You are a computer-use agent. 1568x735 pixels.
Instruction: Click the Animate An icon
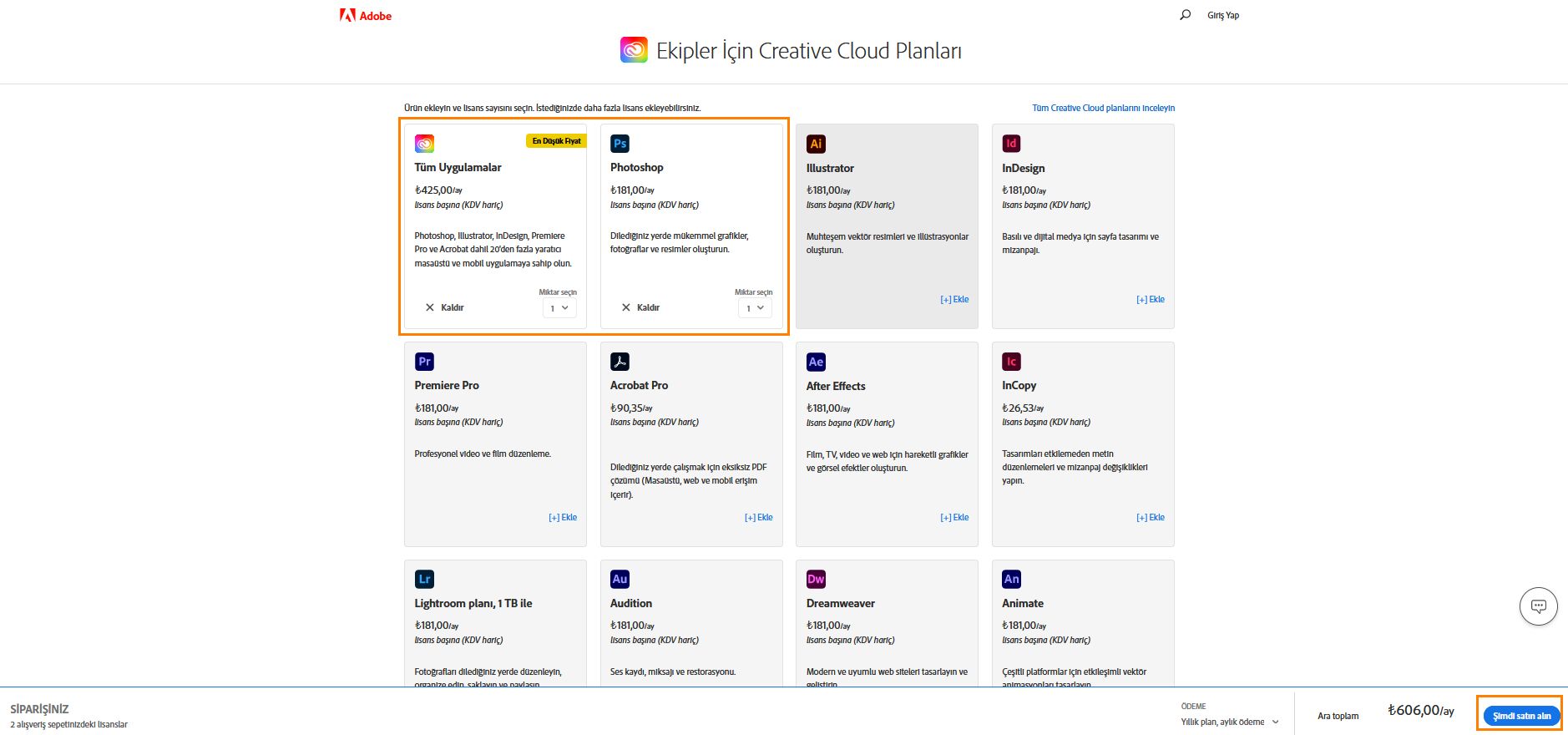[1011, 579]
